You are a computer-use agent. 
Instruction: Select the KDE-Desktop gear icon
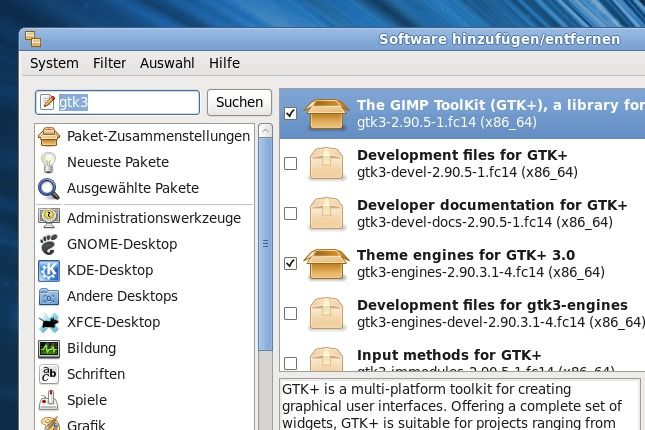coord(49,270)
